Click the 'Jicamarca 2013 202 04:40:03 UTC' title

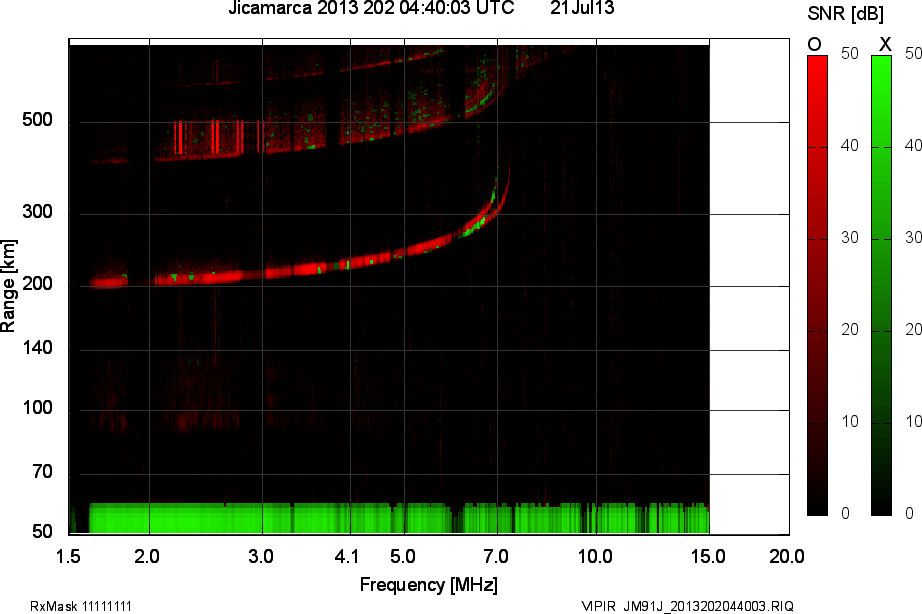(x=371, y=9)
